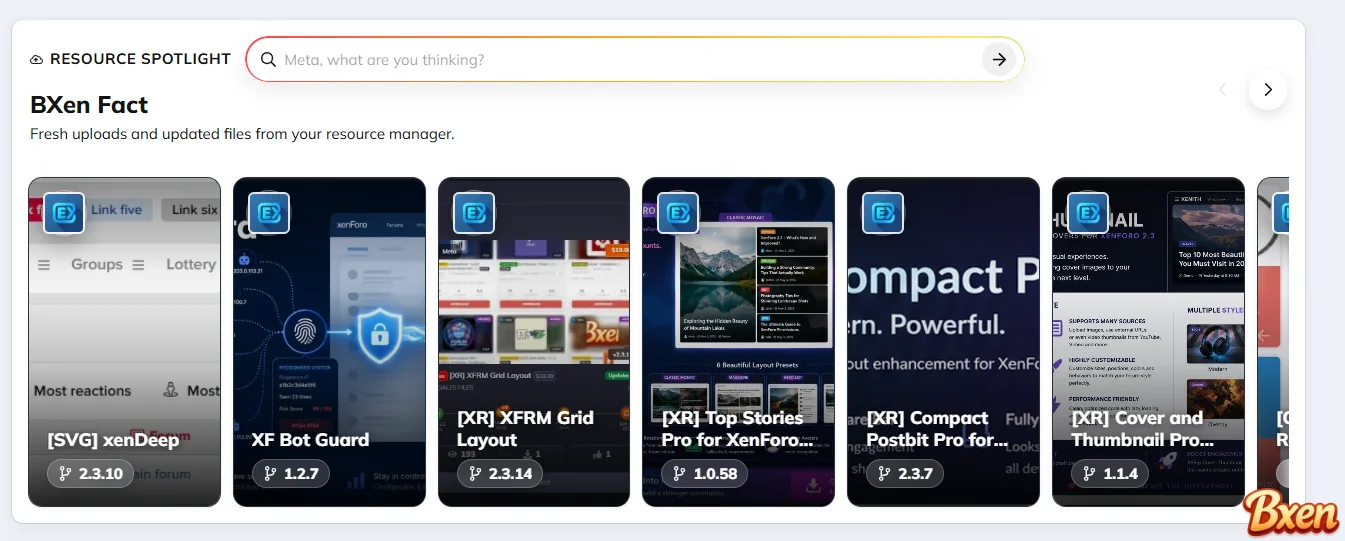Image resolution: width=1345 pixels, height=541 pixels.
Task: Click the author avatar on XFRM Grid Layout card
Action: point(474,213)
